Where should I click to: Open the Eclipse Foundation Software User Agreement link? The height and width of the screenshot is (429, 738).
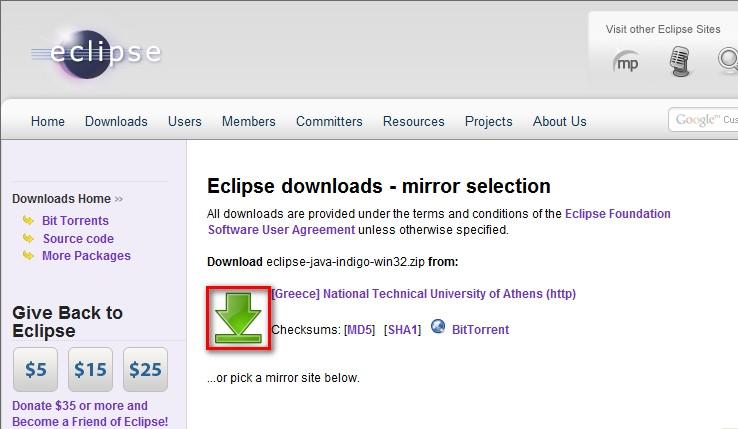click(x=439, y=222)
